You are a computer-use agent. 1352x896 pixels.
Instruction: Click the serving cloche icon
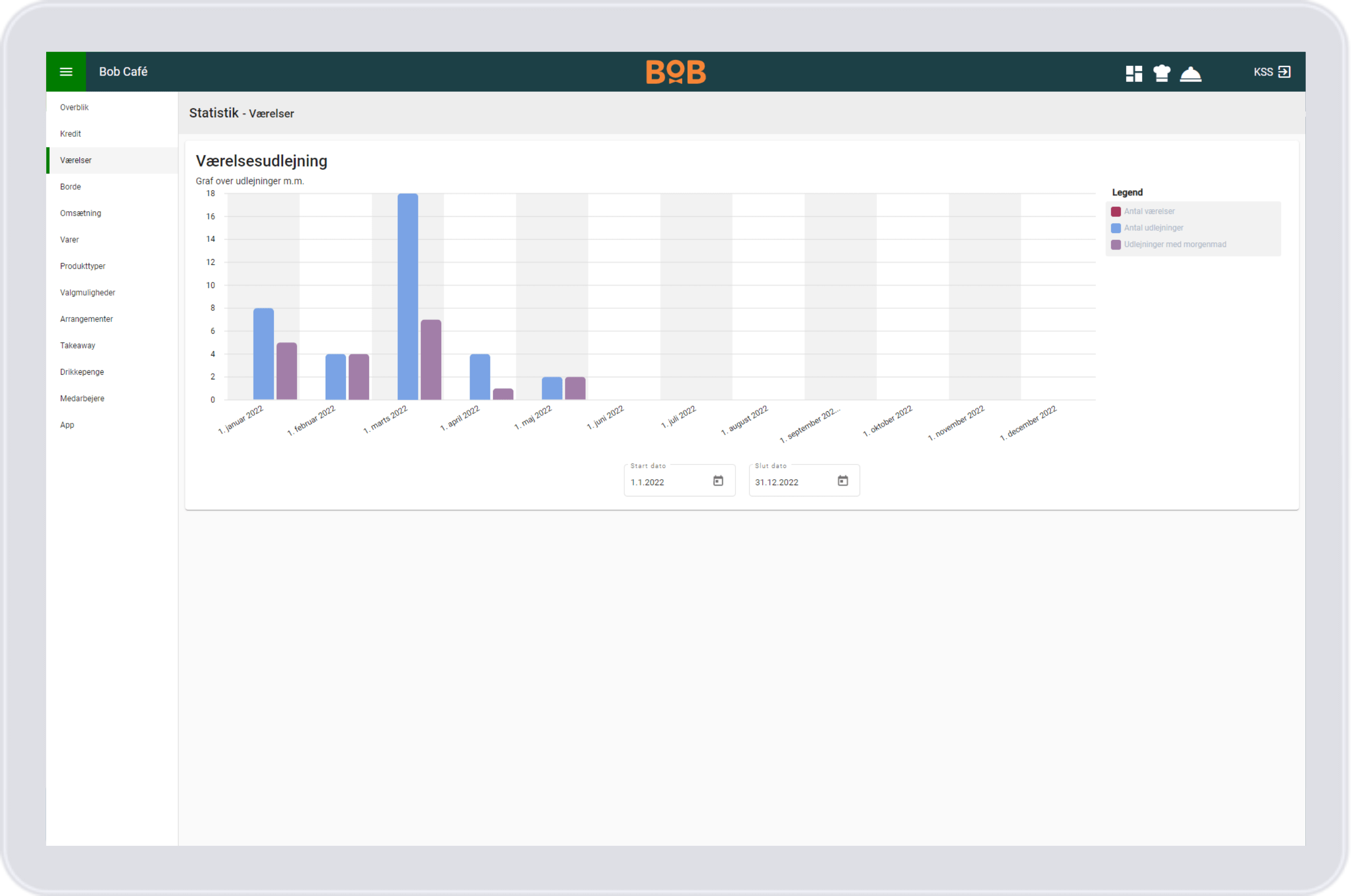[x=1191, y=74]
